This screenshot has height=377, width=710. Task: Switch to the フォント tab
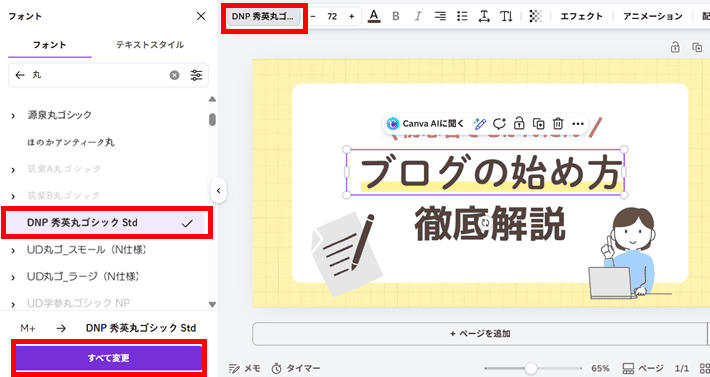click(x=49, y=45)
